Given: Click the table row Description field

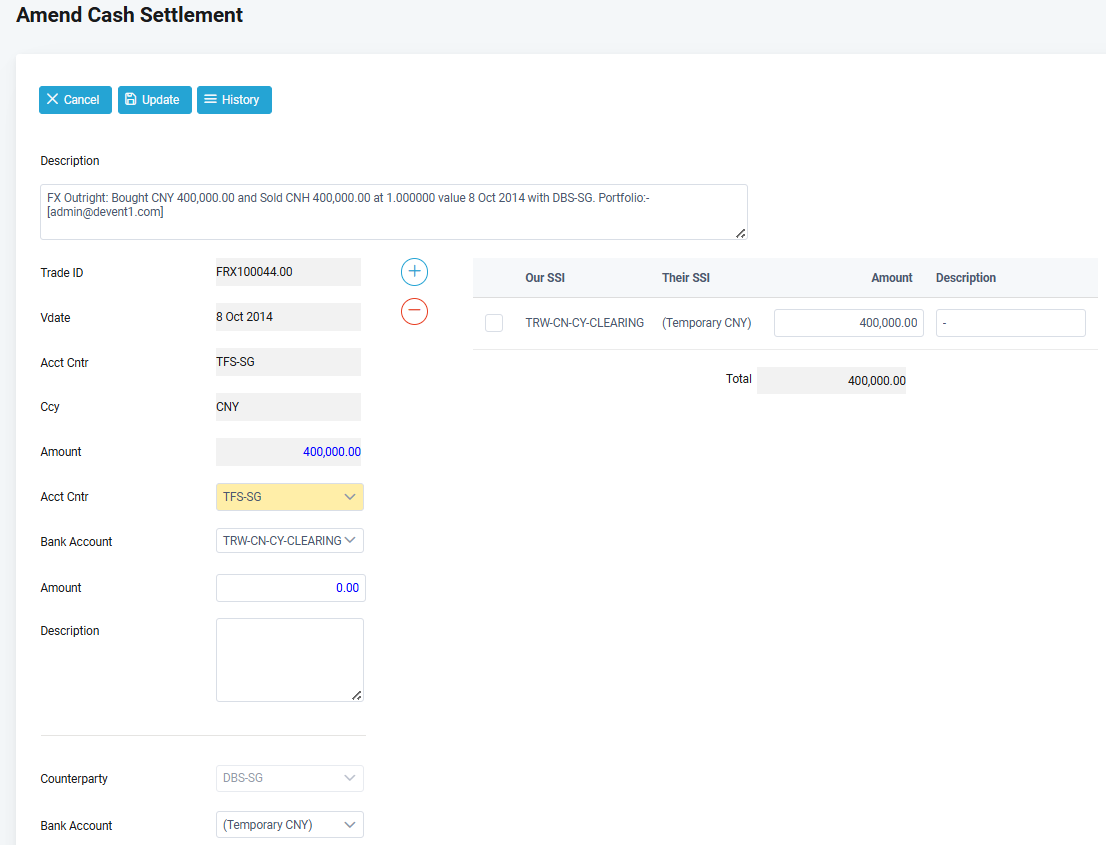Looking at the screenshot, I should point(1010,323).
